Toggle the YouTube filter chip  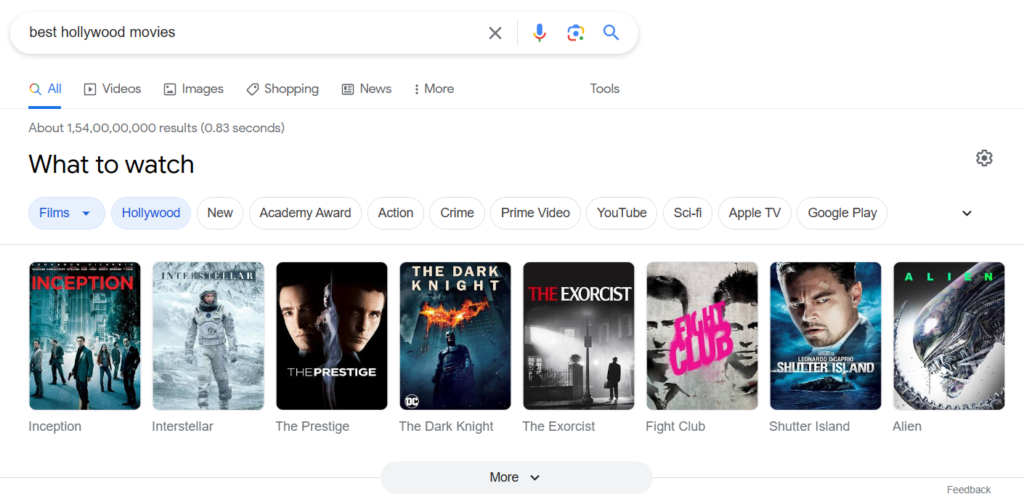coord(622,213)
